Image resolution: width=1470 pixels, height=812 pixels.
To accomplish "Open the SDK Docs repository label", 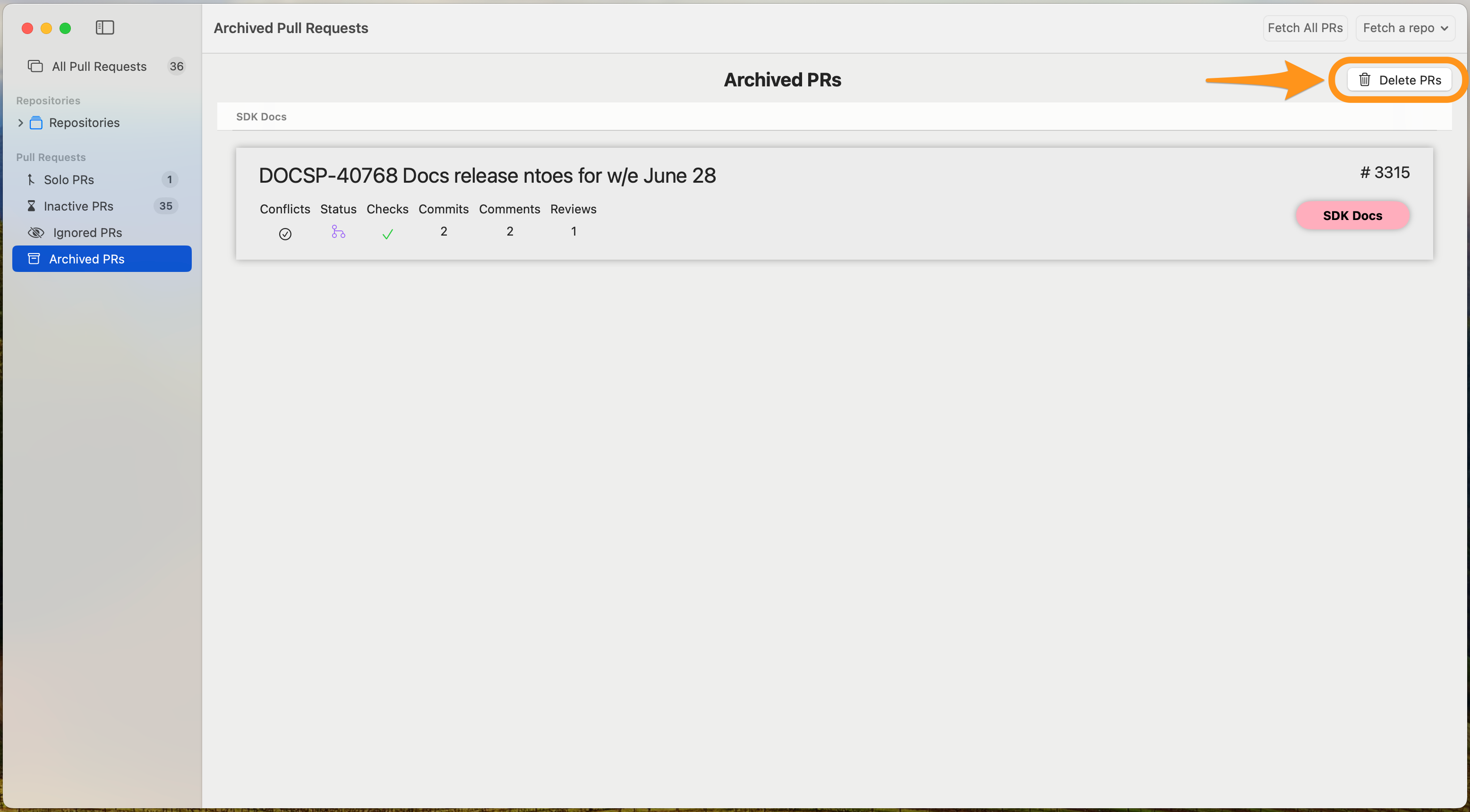I will pyautogui.click(x=1353, y=215).
